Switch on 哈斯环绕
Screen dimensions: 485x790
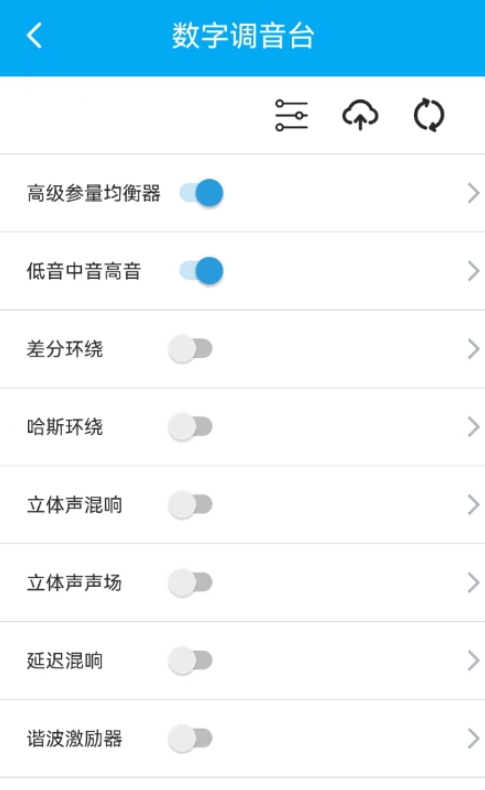pos(190,427)
